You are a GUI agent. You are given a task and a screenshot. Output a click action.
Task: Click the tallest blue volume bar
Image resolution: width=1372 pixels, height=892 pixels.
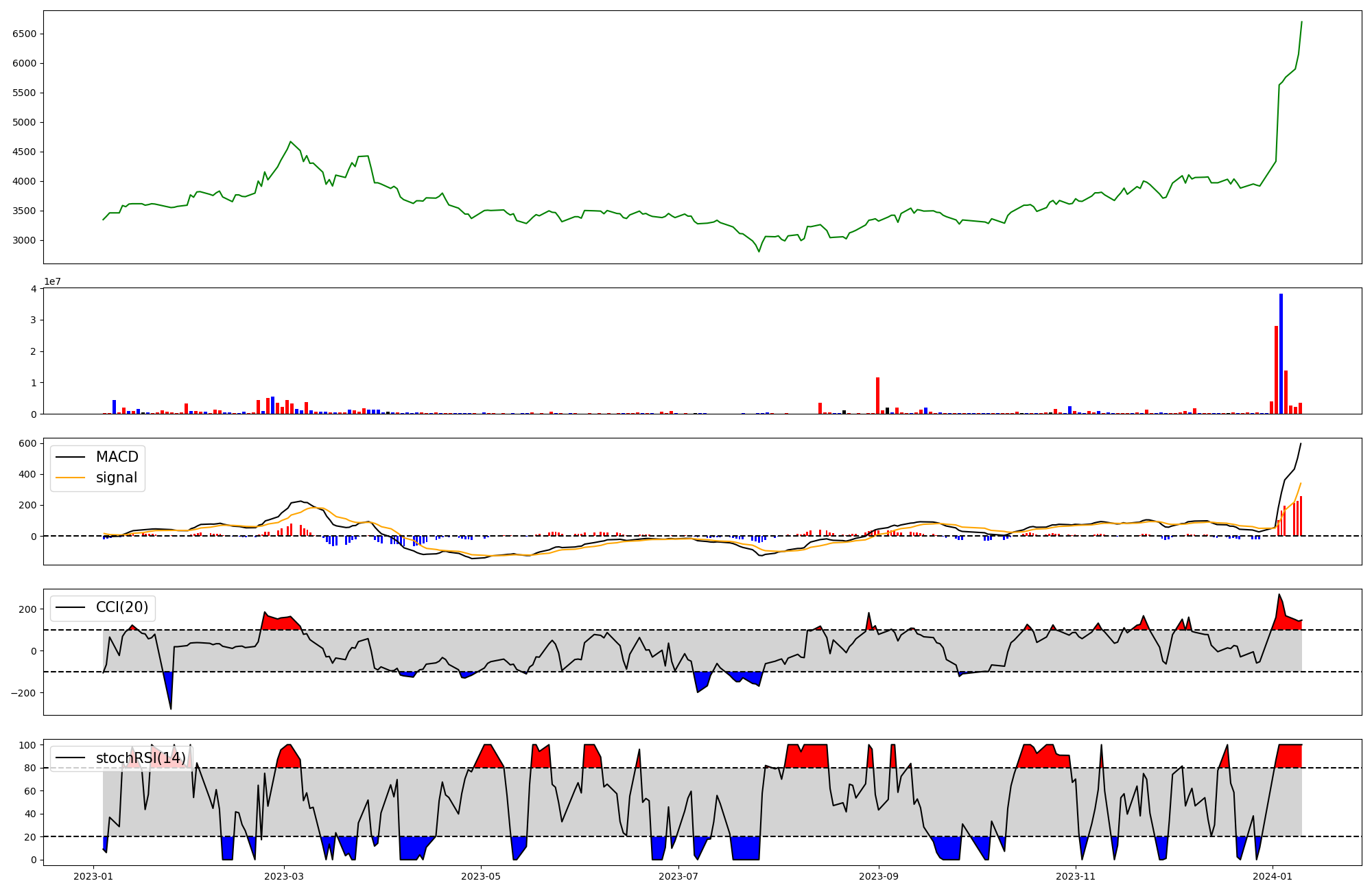(1281, 353)
